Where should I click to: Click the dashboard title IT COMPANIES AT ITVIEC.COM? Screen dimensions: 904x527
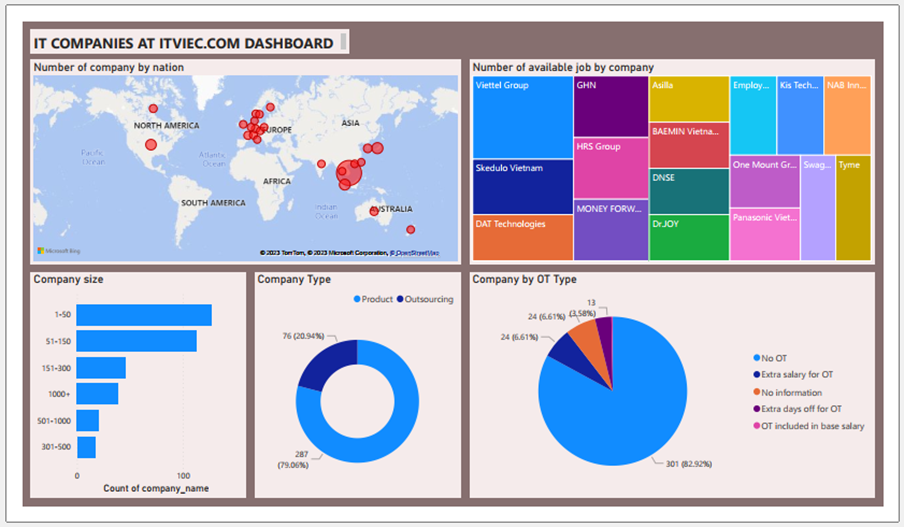click(x=183, y=43)
